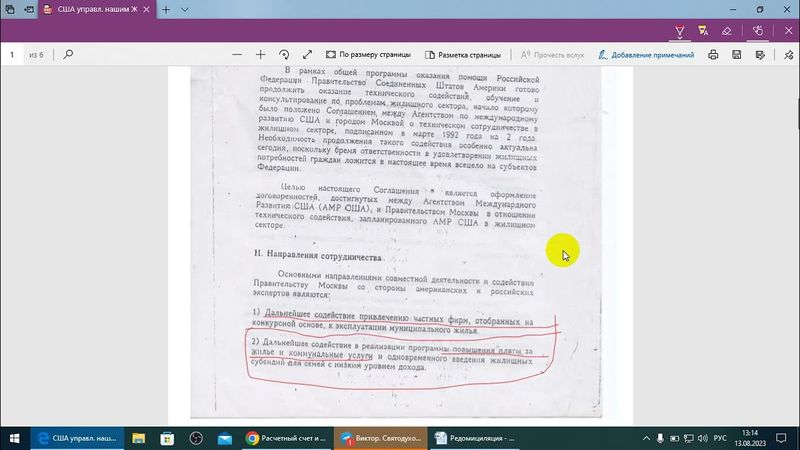Open a new browser tab

click(166, 9)
